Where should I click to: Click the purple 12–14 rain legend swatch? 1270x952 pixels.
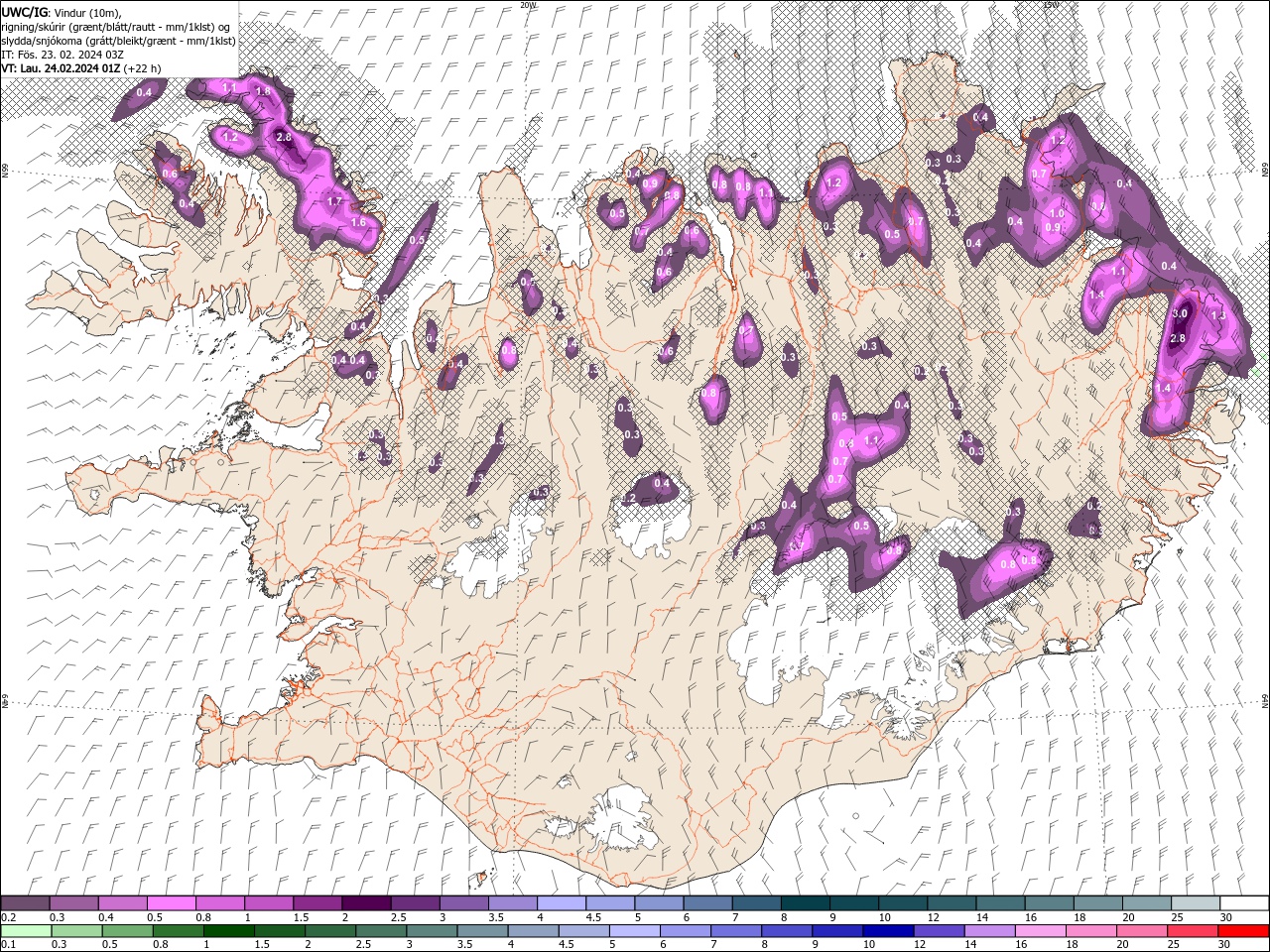click(x=939, y=931)
